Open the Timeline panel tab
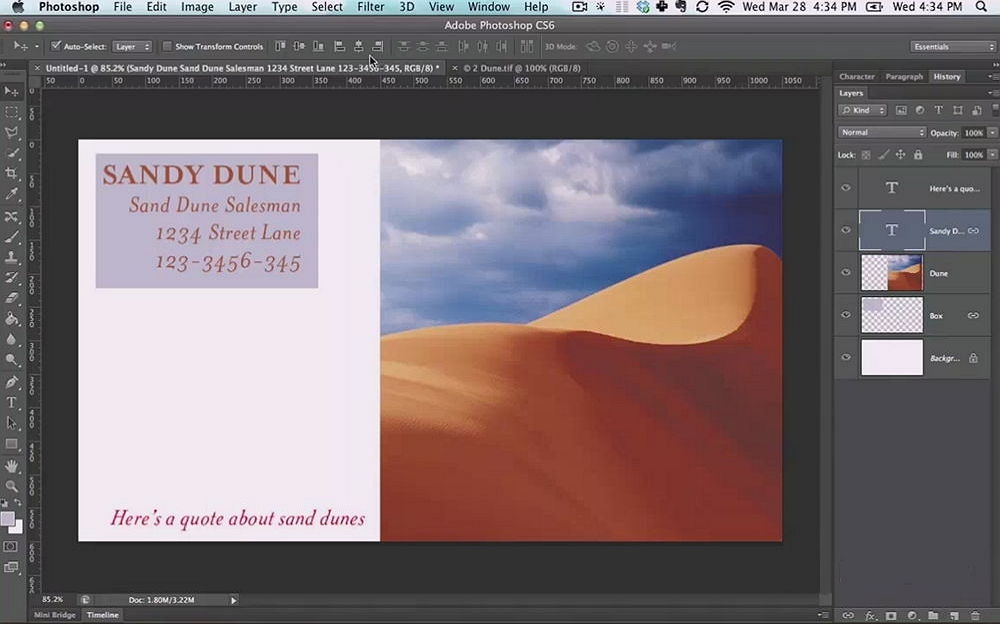 [103, 615]
